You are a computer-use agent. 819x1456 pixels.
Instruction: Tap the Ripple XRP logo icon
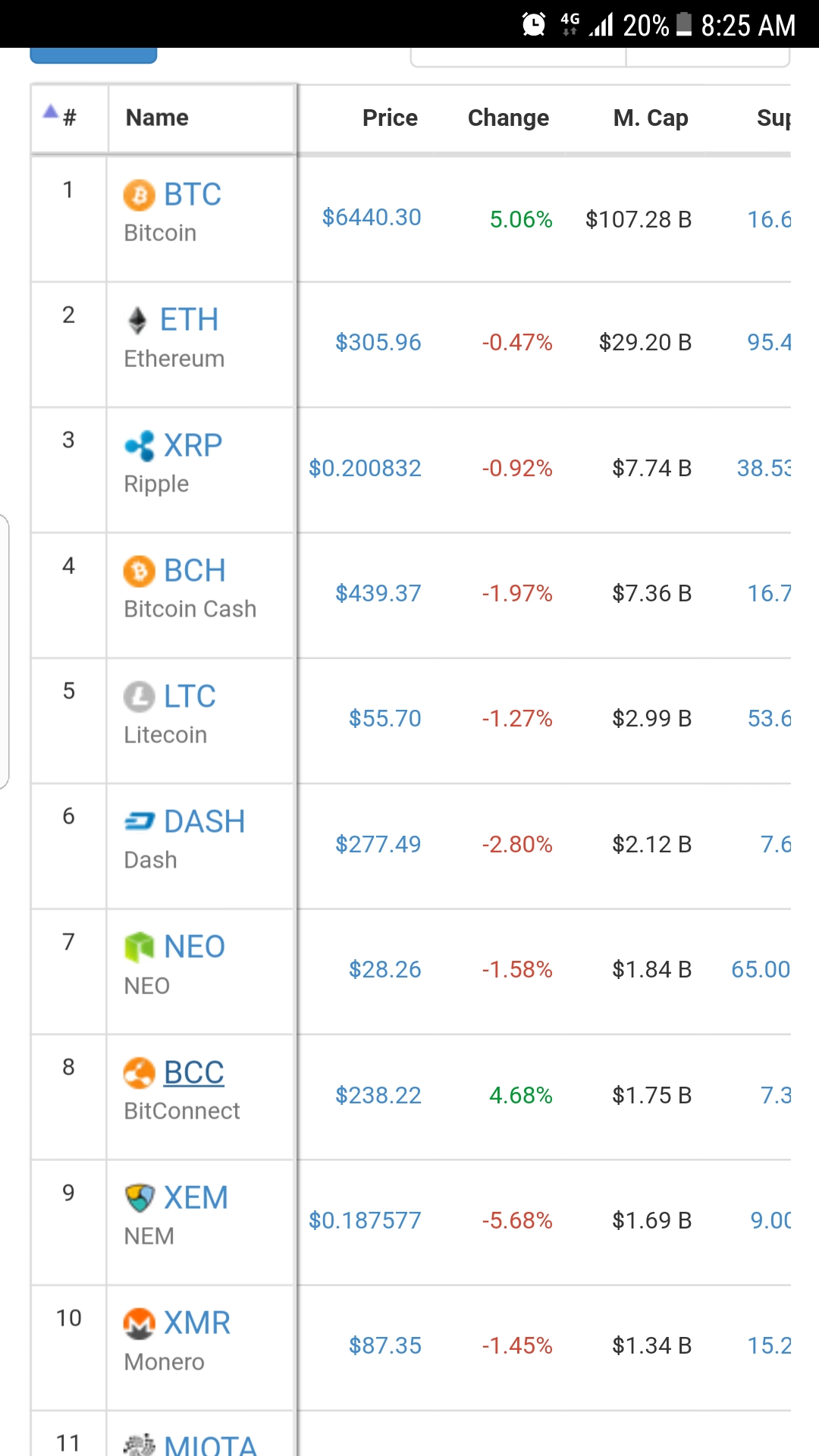140,446
